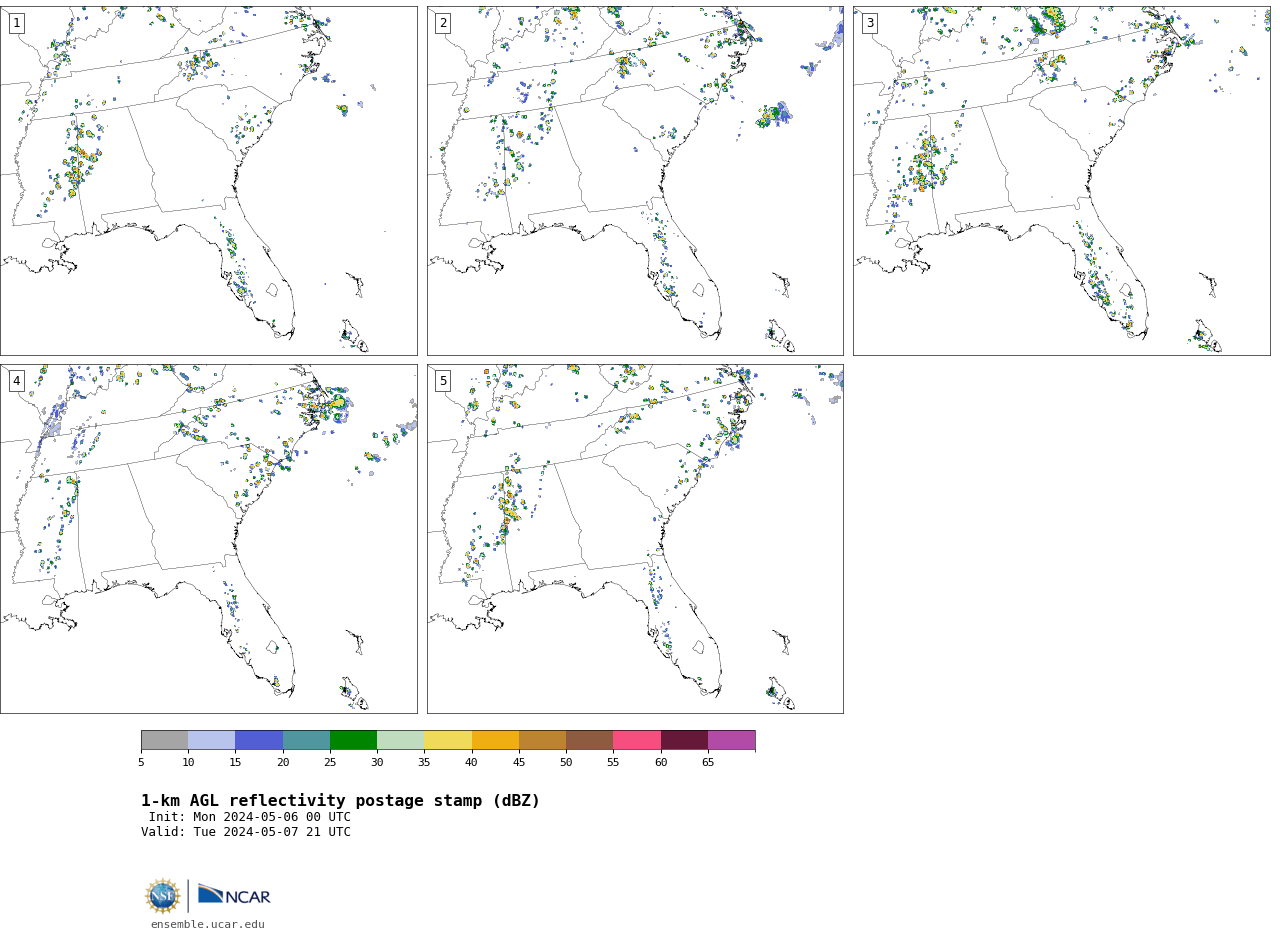Click the NCAR logo
Viewport: 1280px width, 936px height.
[x=234, y=895]
